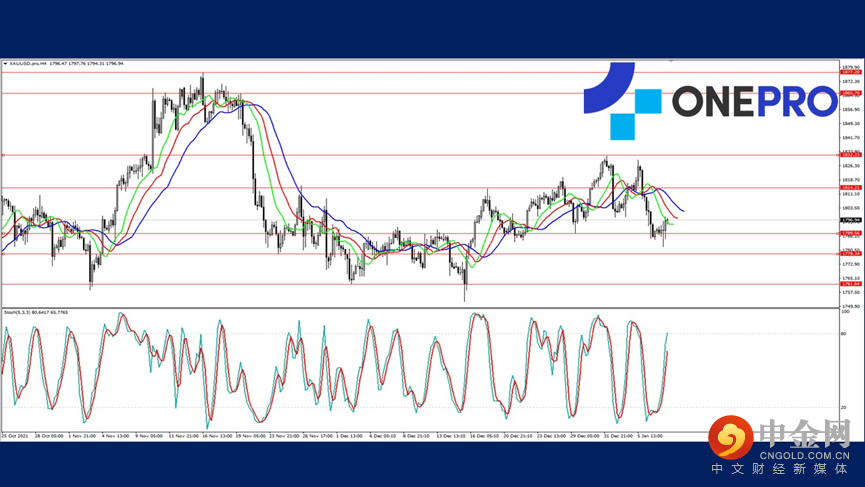Screen dimensions: 865x487
Task: Click the red 1789.58 price level tag
Action: click(851, 233)
